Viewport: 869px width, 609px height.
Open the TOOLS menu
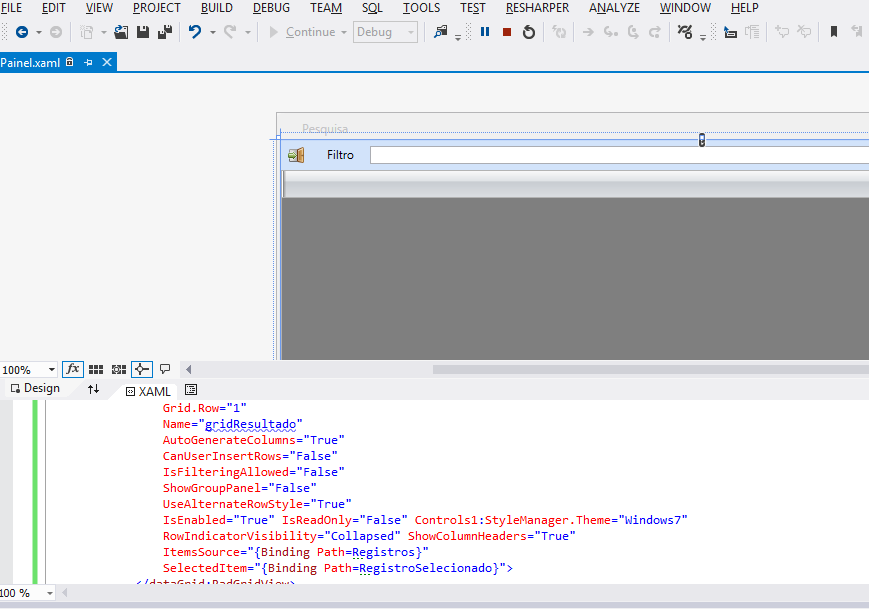[x=421, y=8]
